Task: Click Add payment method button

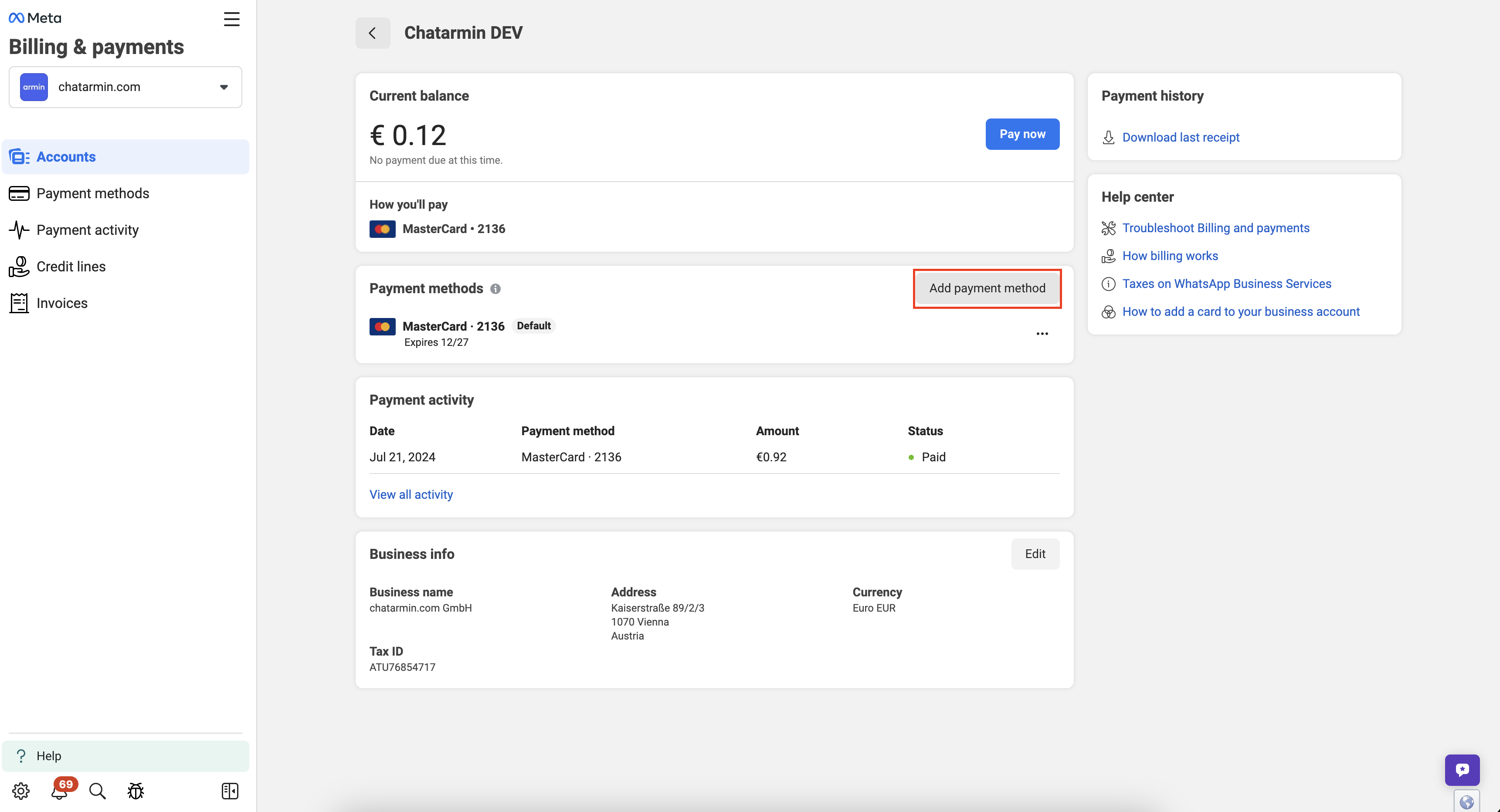Action: pyautogui.click(x=987, y=288)
